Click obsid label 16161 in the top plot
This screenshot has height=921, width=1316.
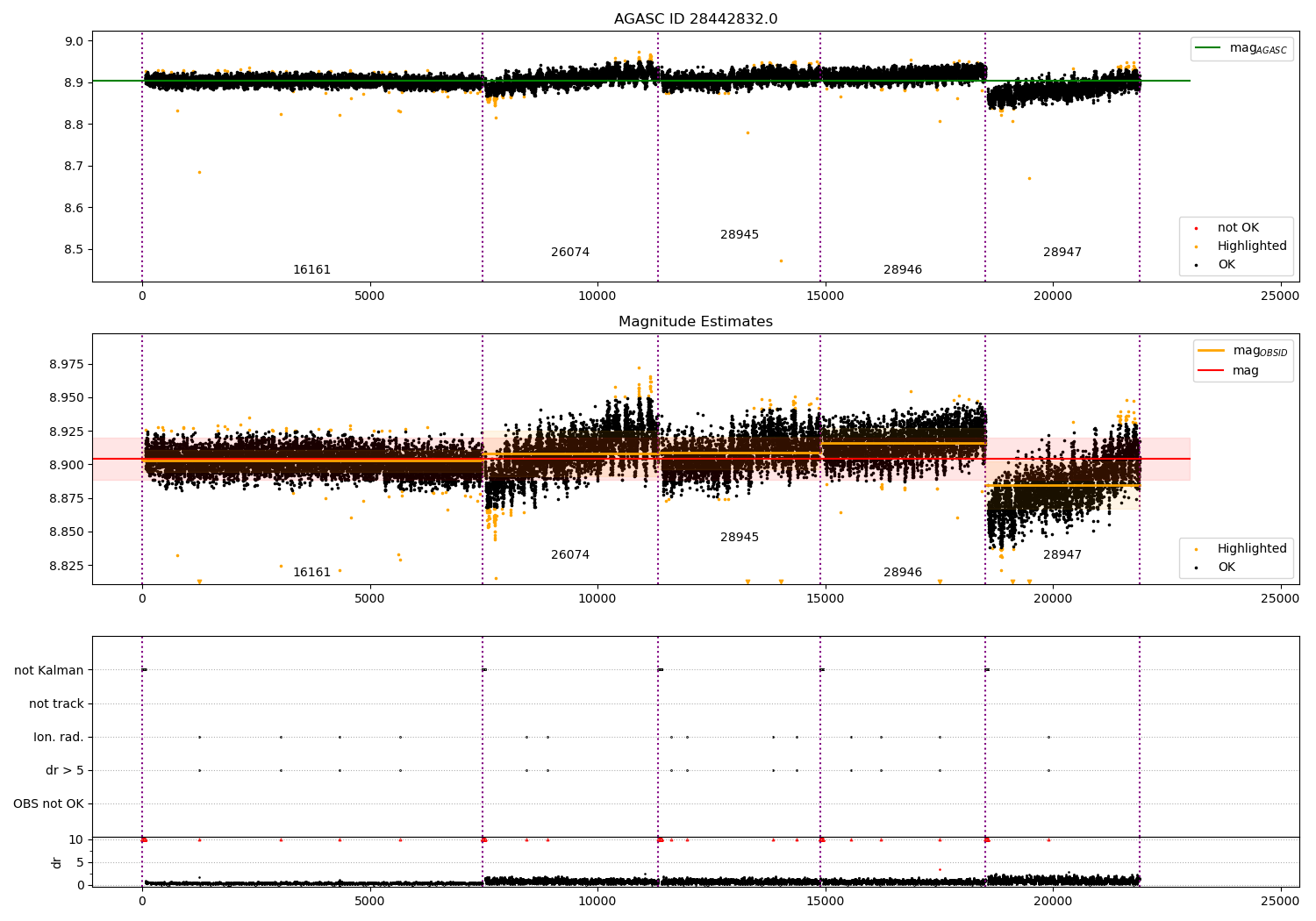[x=311, y=270]
